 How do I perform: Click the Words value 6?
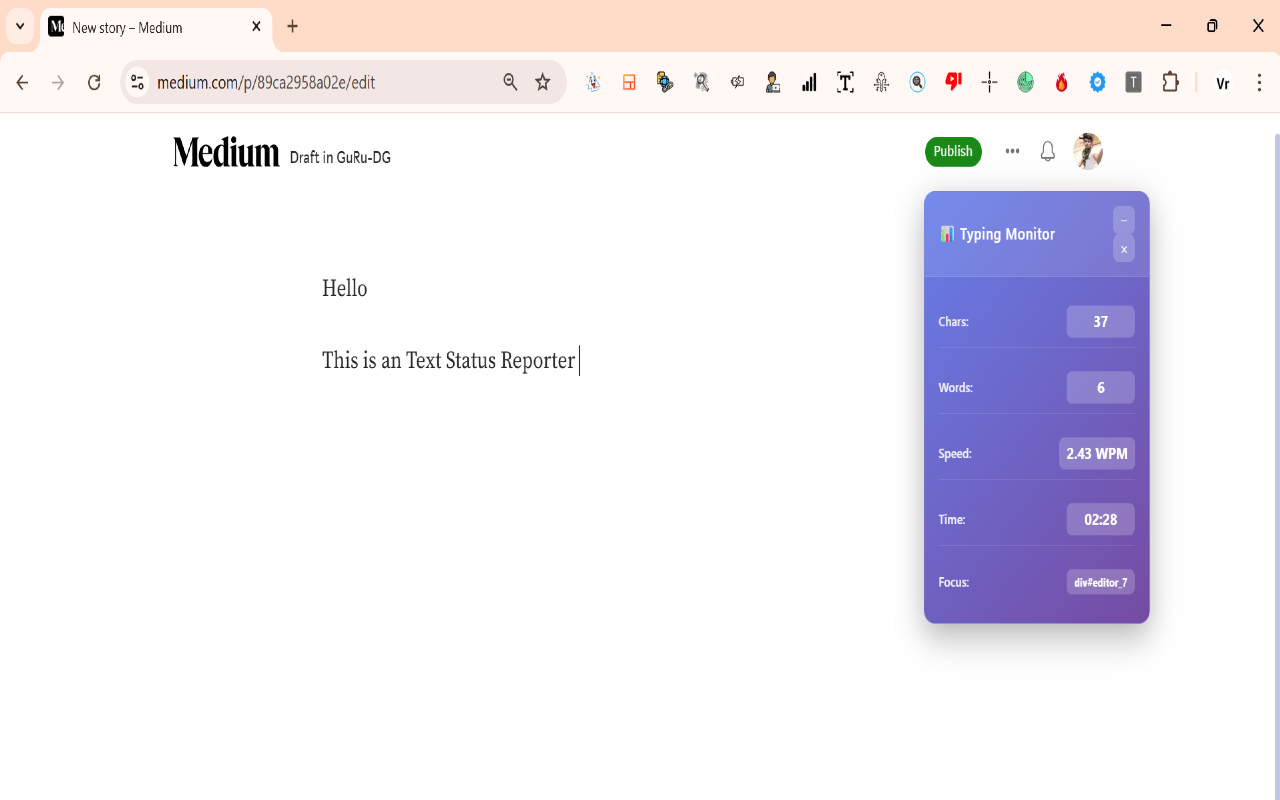pyautogui.click(x=1101, y=388)
